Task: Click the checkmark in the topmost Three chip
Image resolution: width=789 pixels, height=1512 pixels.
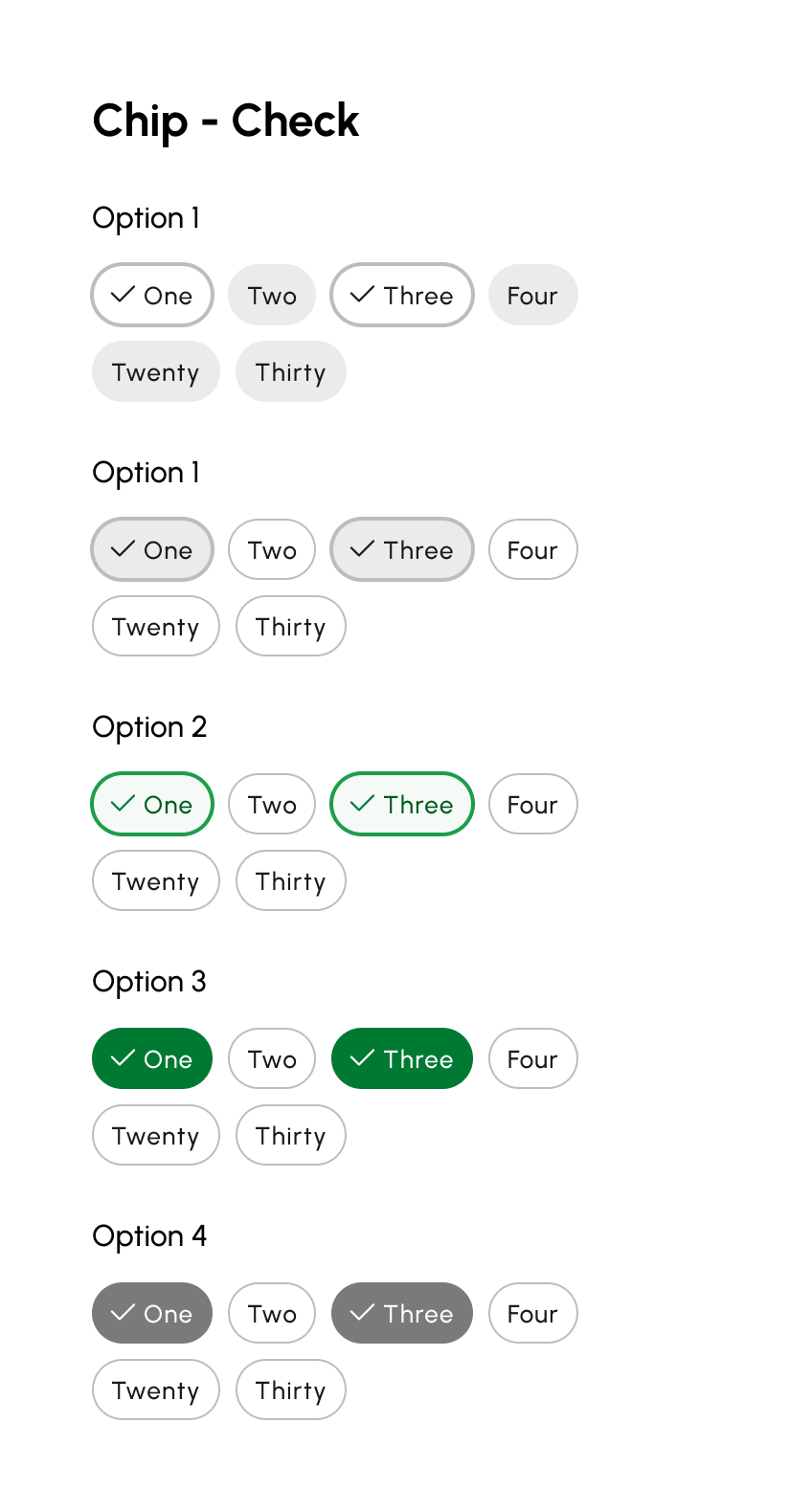Action: (362, 295)
